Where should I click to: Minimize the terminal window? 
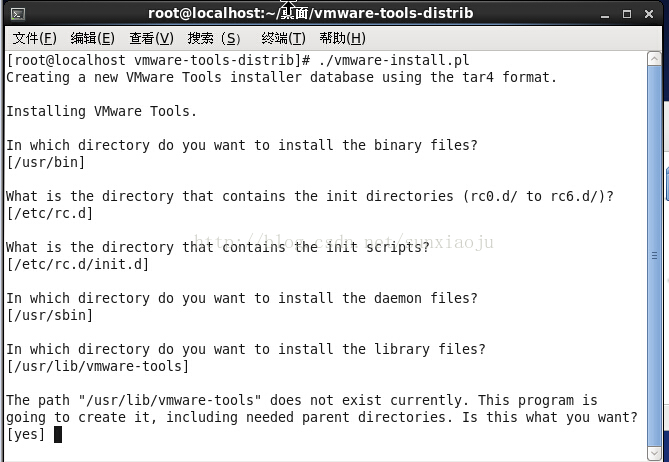tap(605, 15)
